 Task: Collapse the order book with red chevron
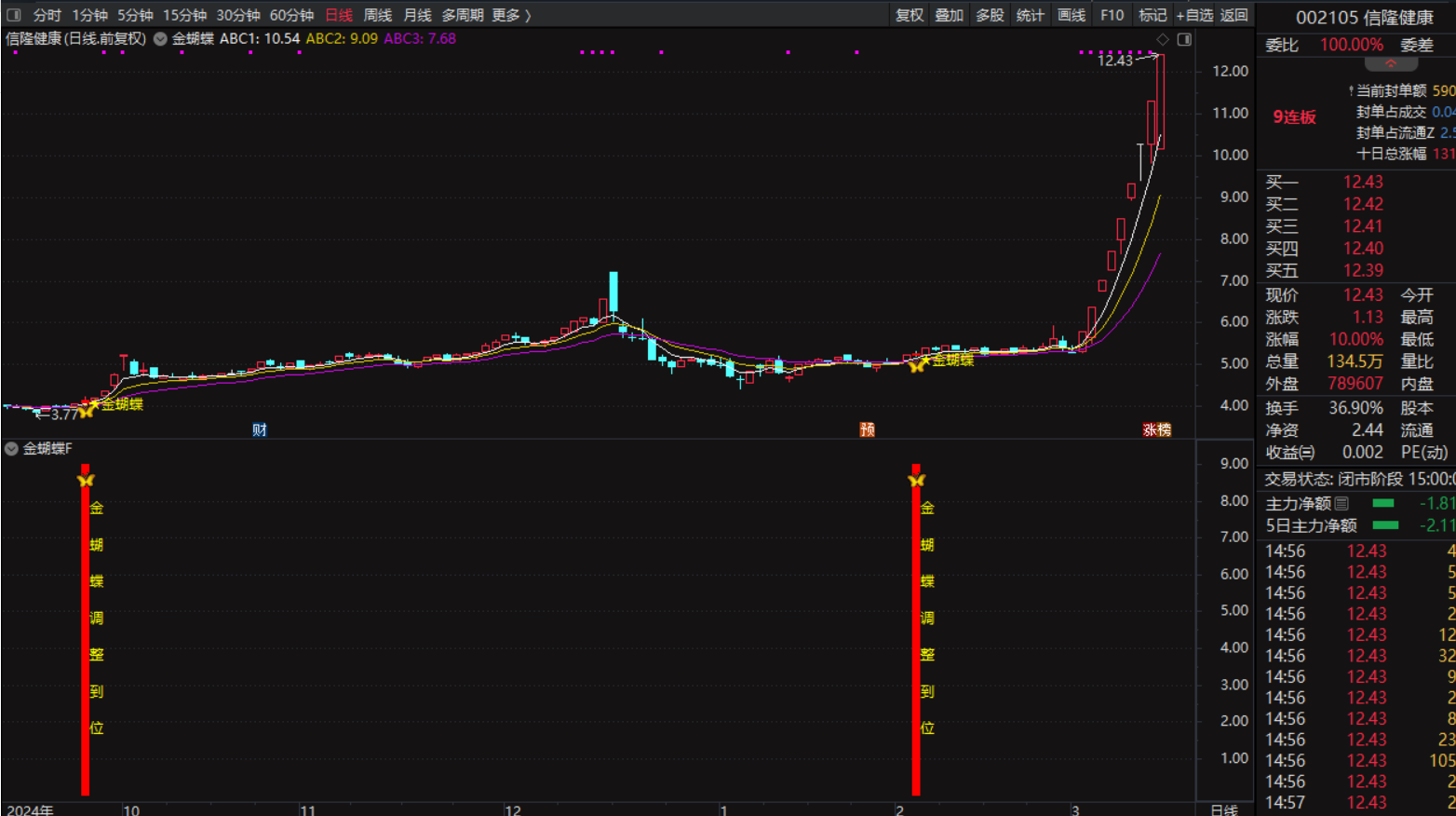(x=1391, y=64)
